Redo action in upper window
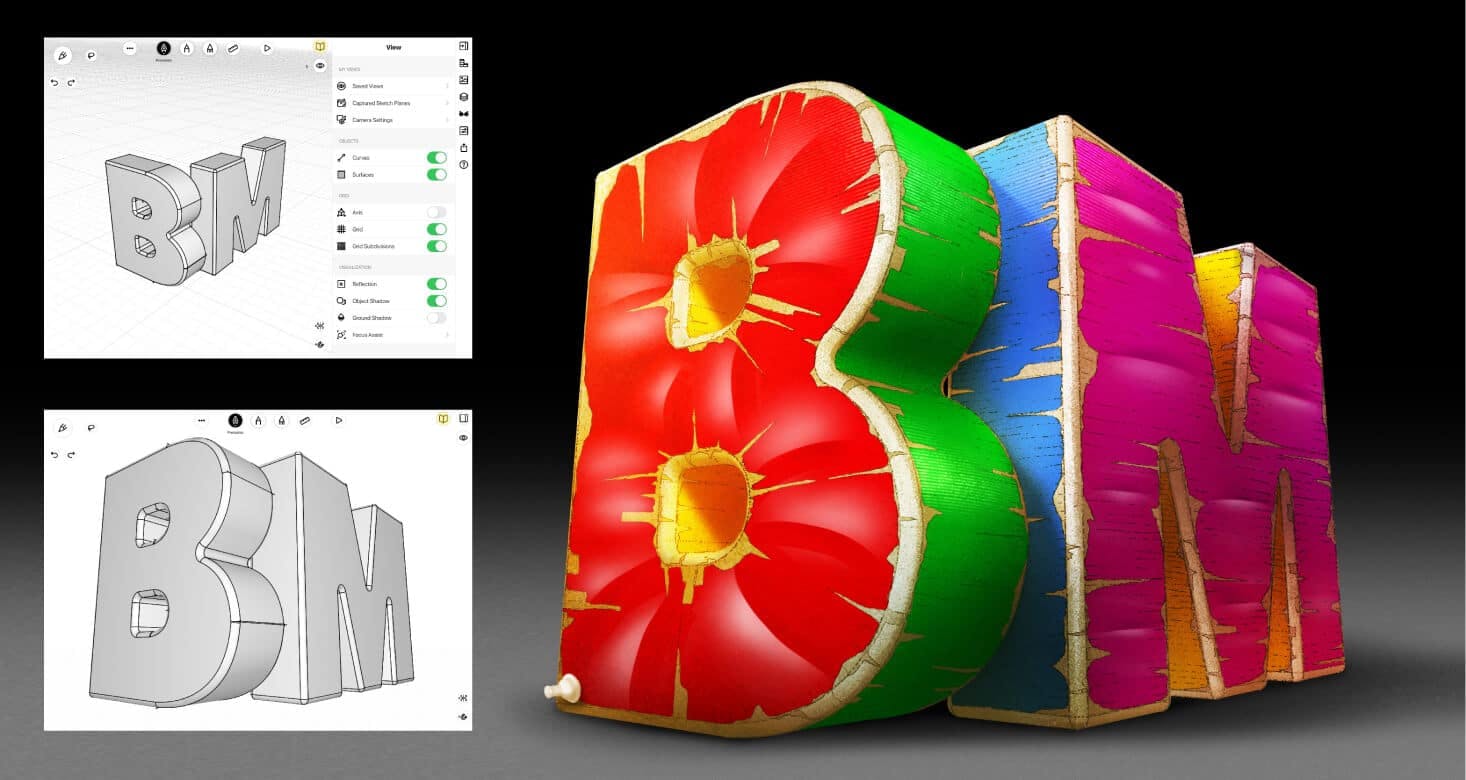The image size is (1466, 780). point(72,82)
